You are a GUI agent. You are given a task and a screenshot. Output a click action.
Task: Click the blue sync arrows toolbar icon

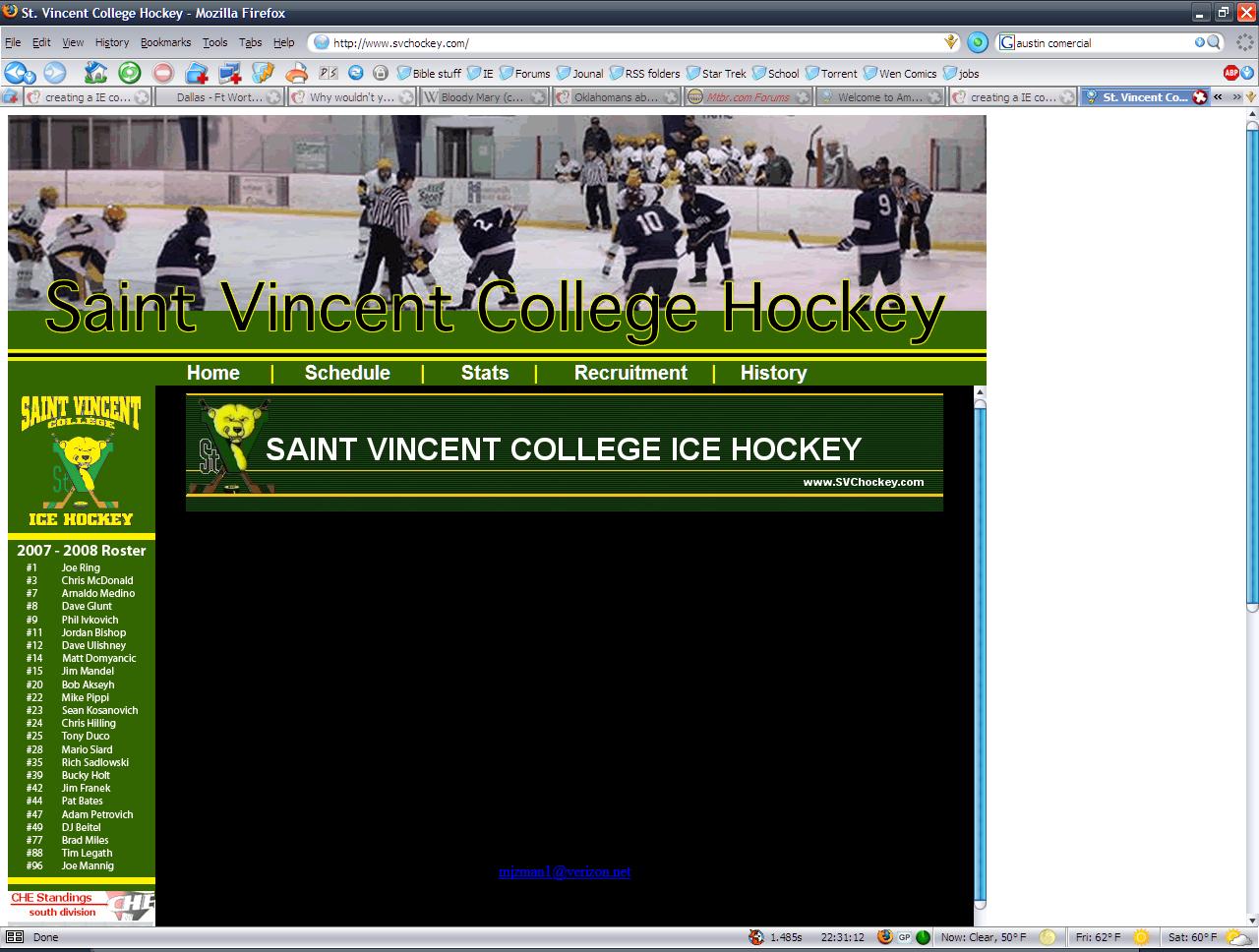pyautogui.click(x=356, y=73)
